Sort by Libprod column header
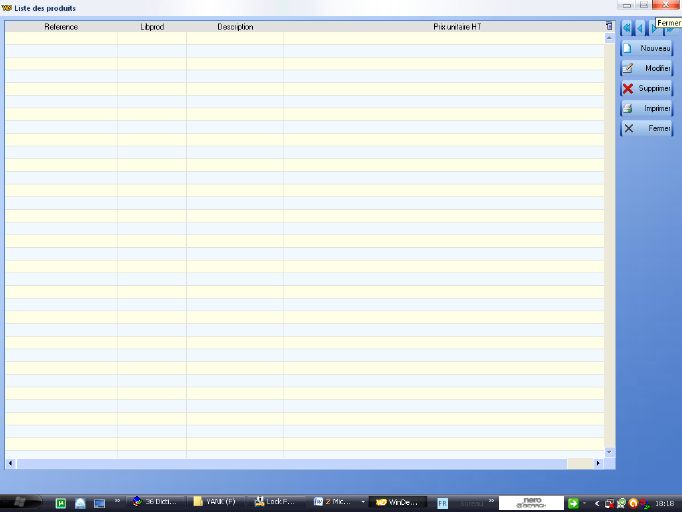 point(152,27)
